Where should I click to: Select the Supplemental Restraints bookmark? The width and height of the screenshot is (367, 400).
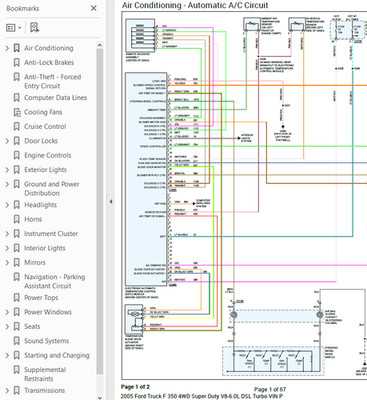pyautogui.click(x=45, y=374)
